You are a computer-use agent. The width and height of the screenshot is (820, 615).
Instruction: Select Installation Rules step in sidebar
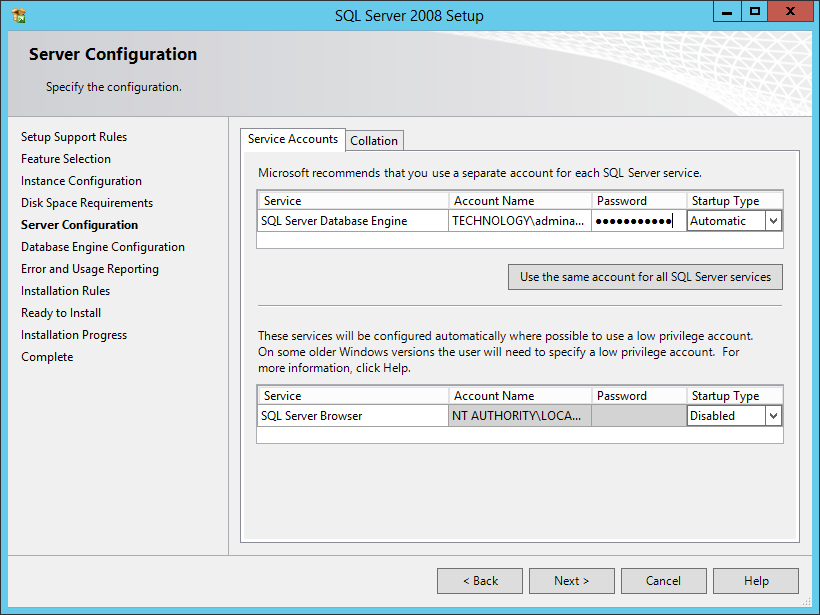pos(65,291)
